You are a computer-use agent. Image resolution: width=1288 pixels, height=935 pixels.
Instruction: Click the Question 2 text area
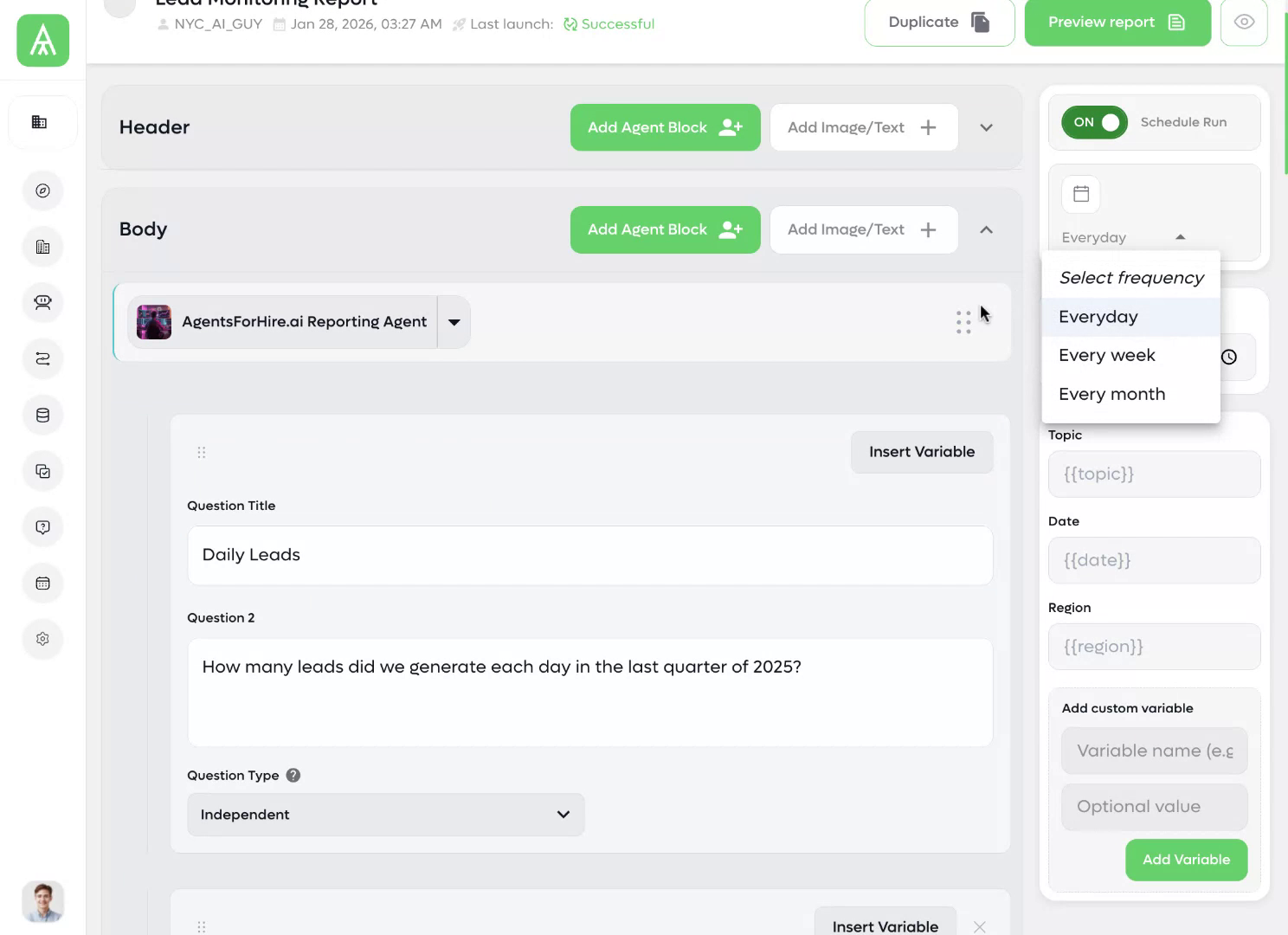[x=589, y=693]
